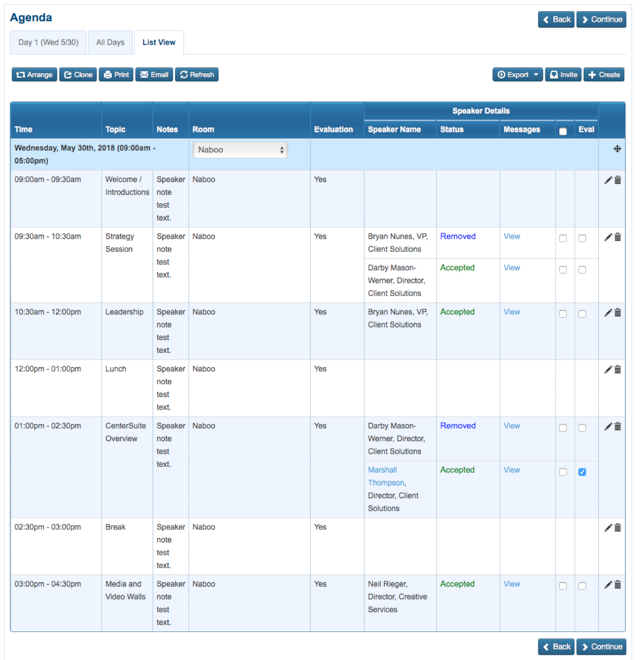Open the Naboo room dropdown

(x=240, y=150)
